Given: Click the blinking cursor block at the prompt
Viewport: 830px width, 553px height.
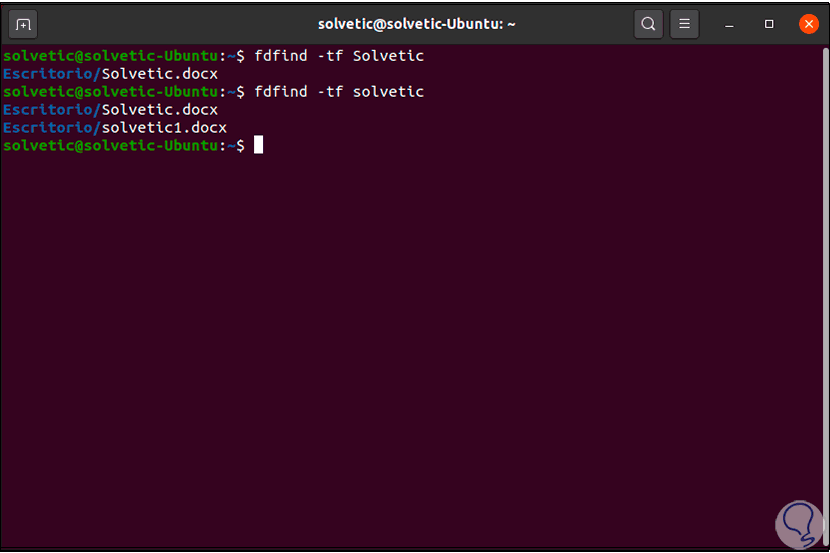Looking at the screenshot, I should pos(258,146).
